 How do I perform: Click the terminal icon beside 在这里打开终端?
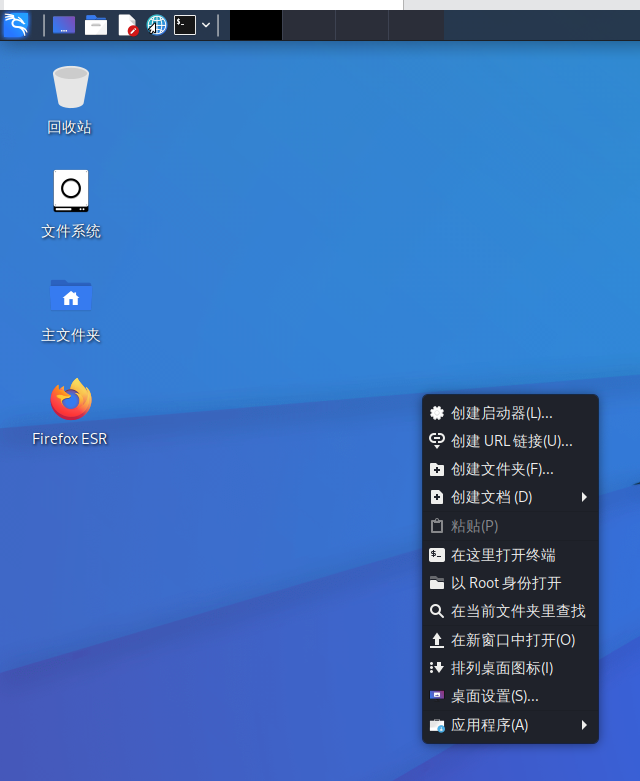pos(437,555)
